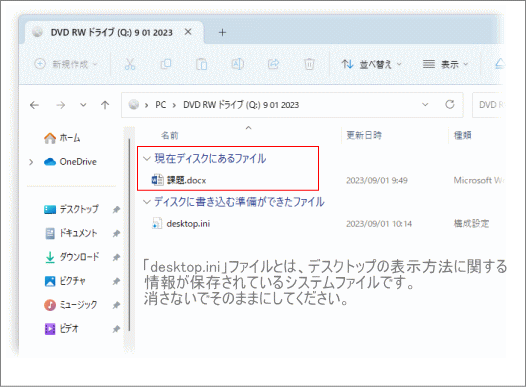Open ミュージック in the navigation pane
The width and height of the screenshot is (526, 387).
tap(70, 305)
